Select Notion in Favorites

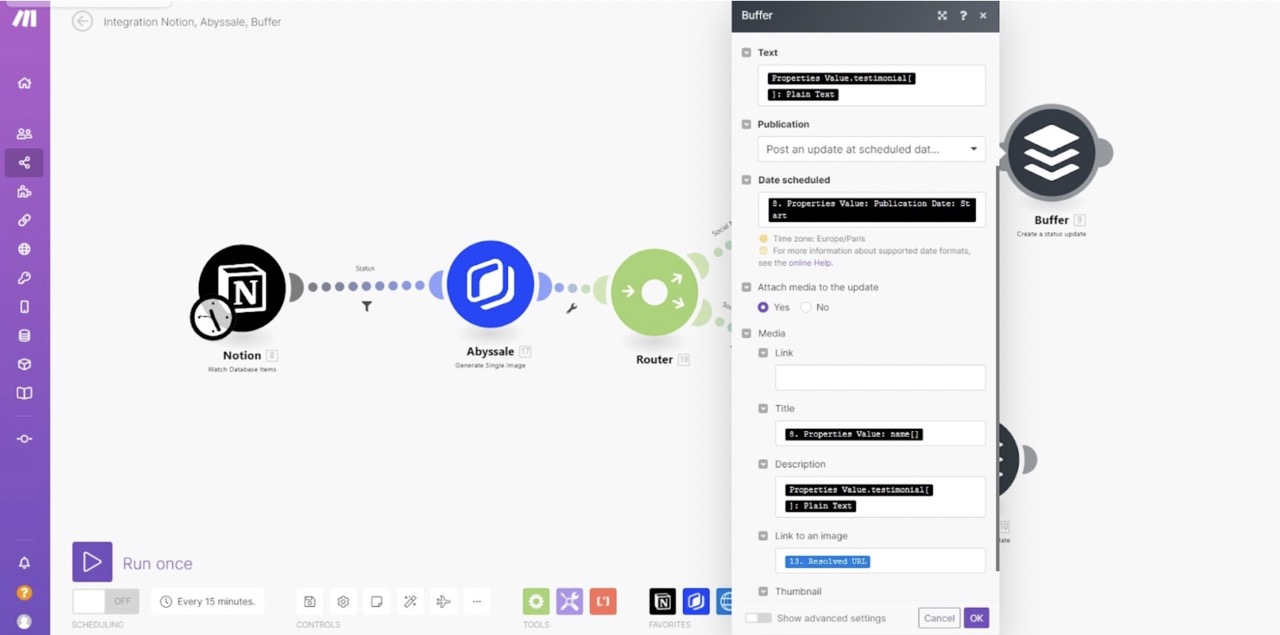[x=662, y=601]
